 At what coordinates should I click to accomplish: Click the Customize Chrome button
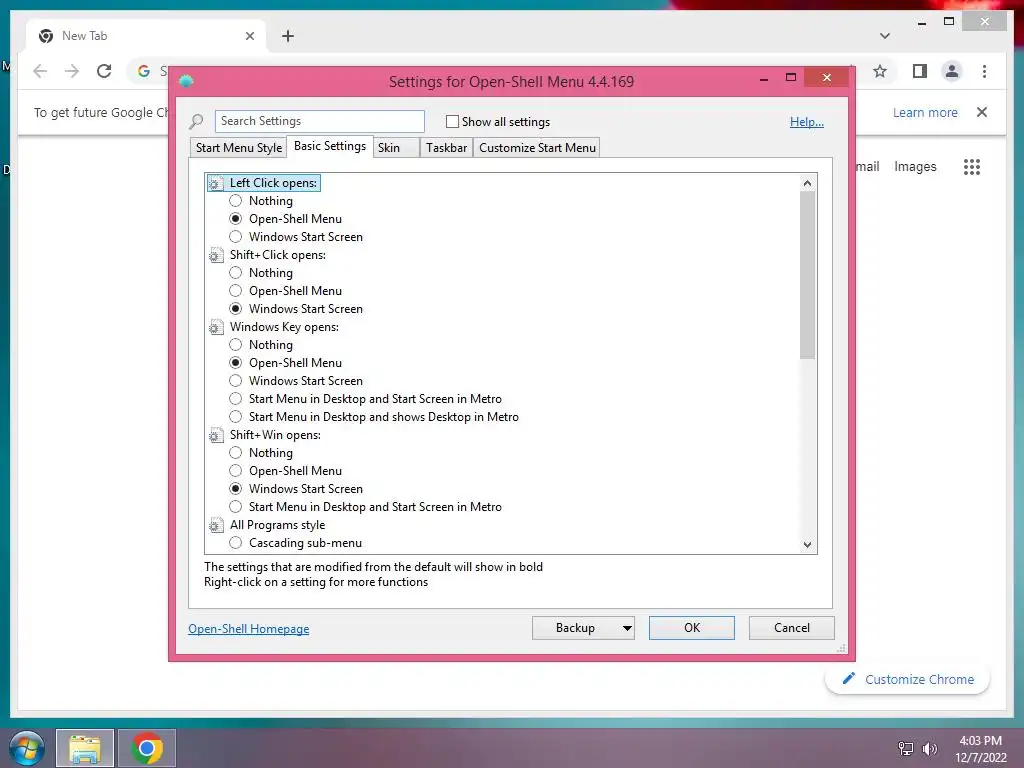point(908,679)
